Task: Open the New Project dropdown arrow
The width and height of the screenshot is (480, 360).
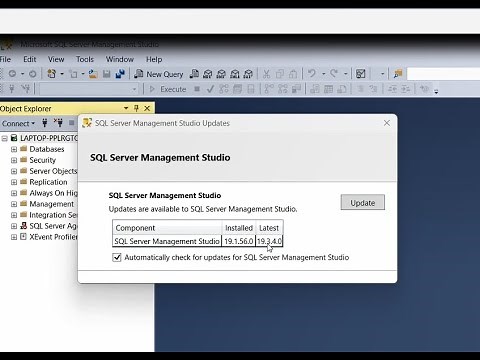Action: (62, 74)
